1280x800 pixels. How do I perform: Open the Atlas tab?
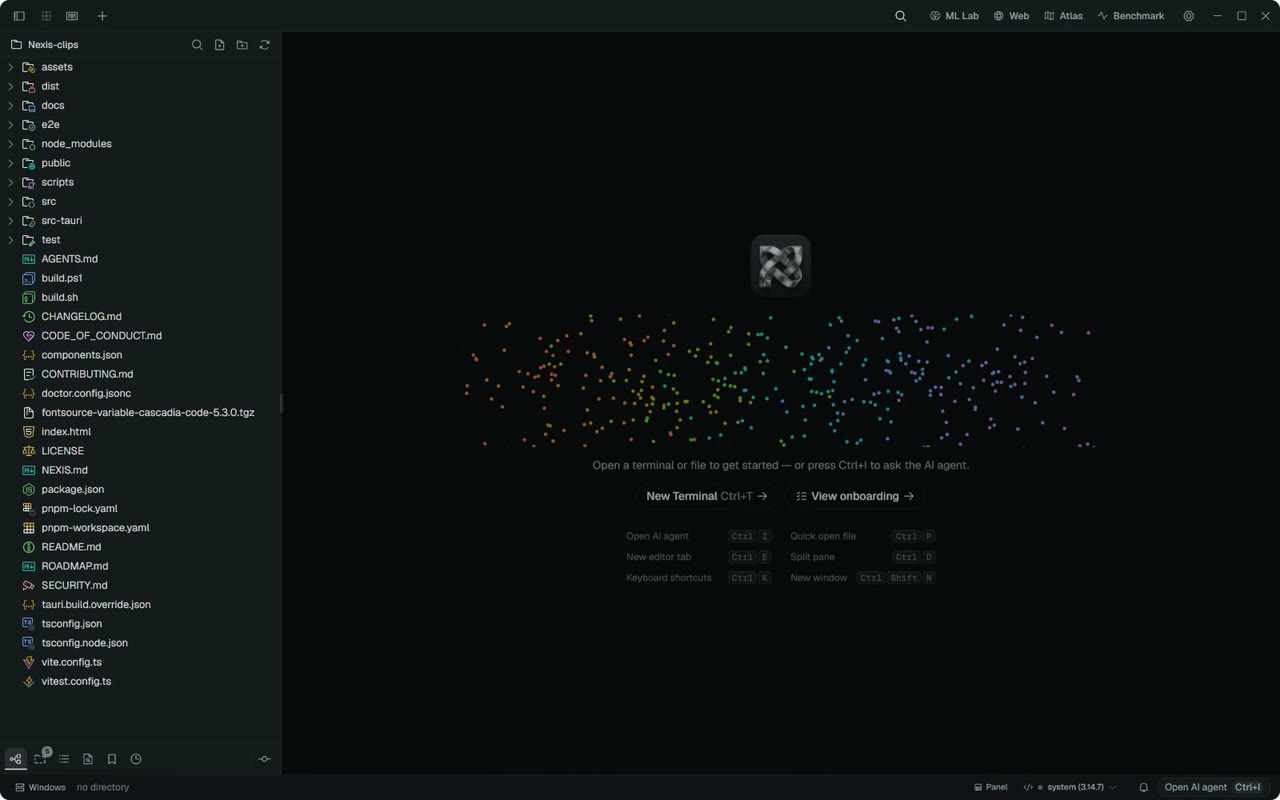tap(1063, 16)
